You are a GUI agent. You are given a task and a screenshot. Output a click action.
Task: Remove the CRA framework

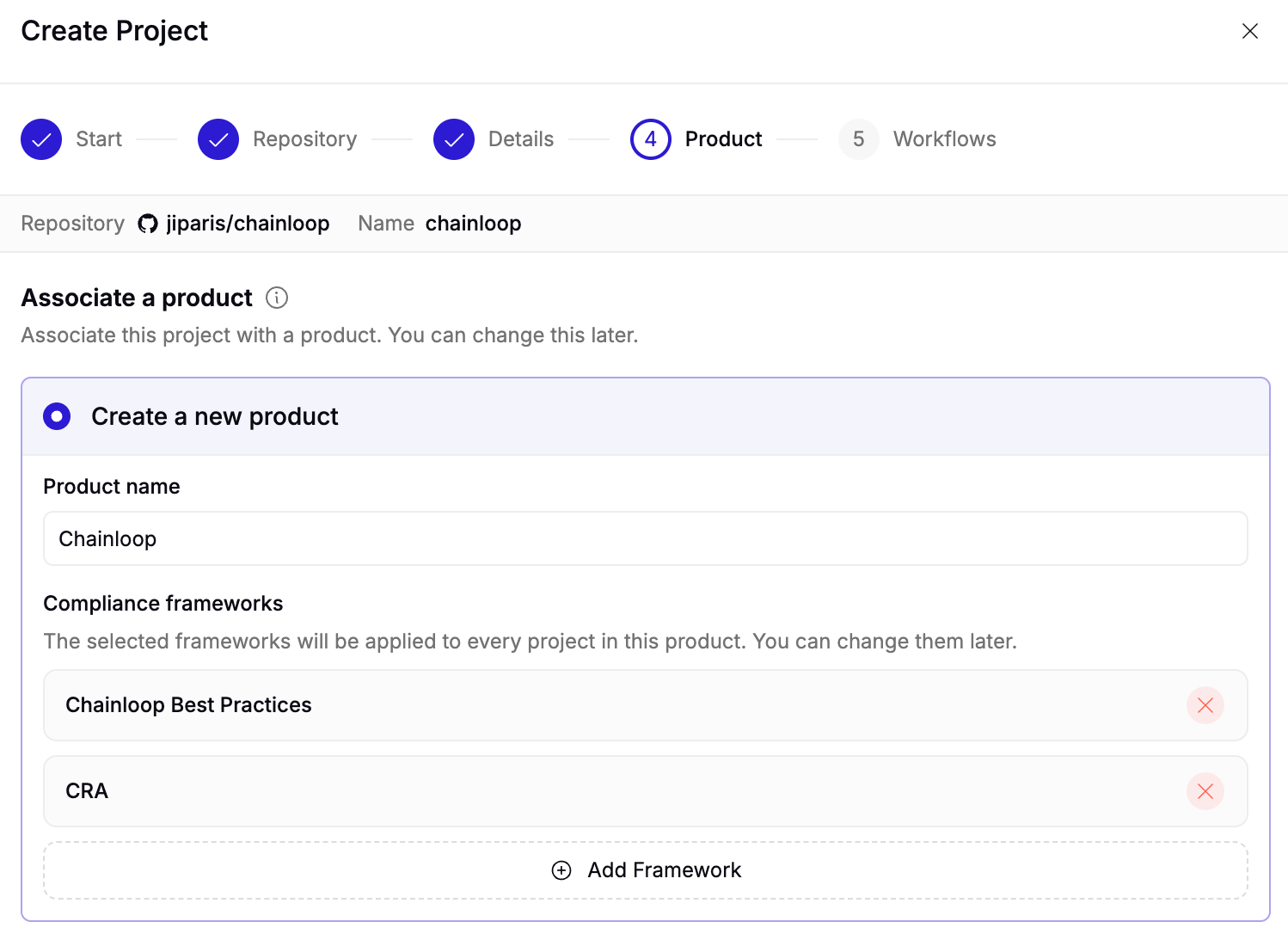coord(1205,791)
